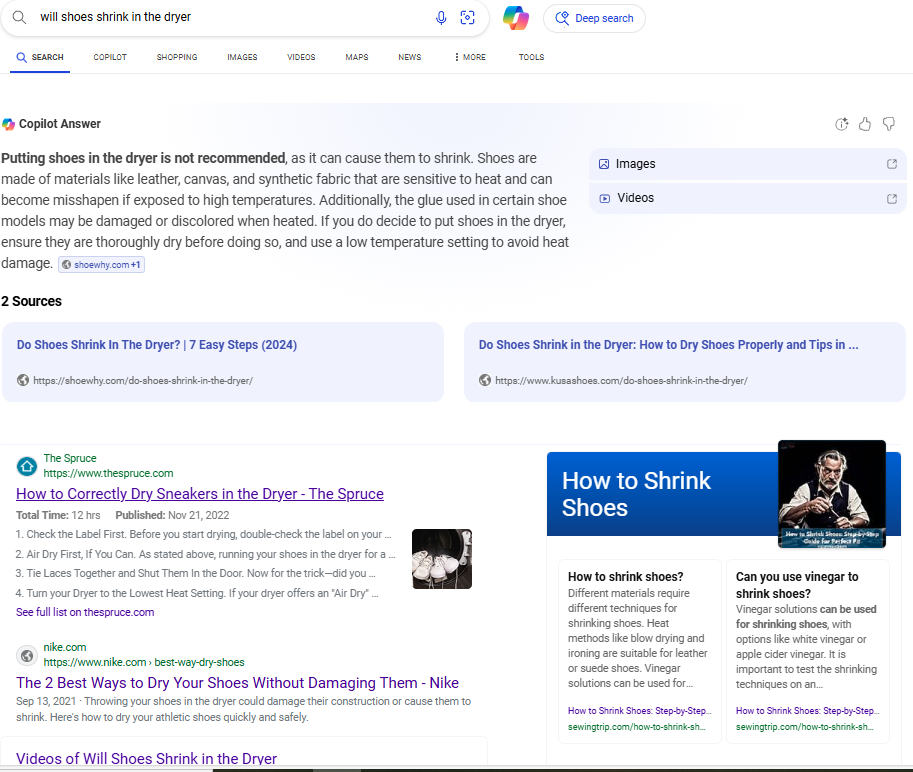Open external link icon beside Images
This screenshot has height=772, width=913.
(x=892, y=164)
